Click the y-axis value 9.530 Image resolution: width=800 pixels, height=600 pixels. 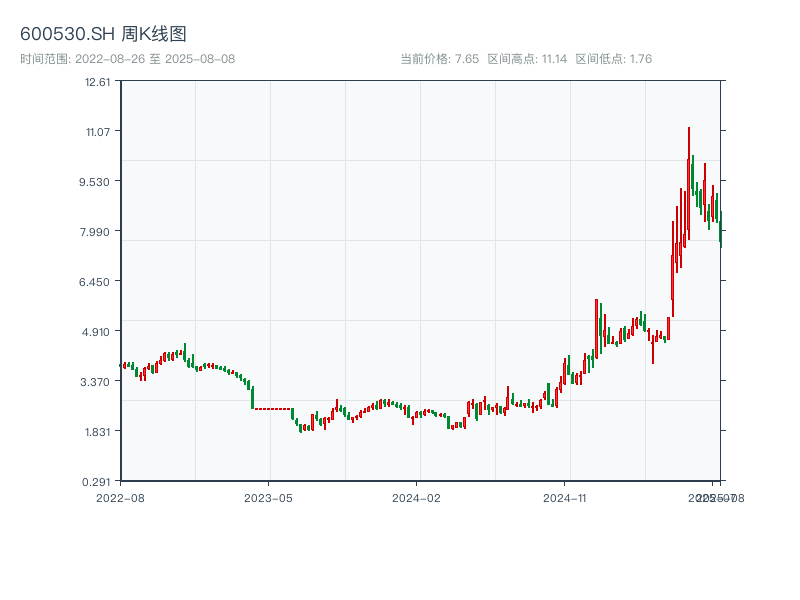(94, 182)
